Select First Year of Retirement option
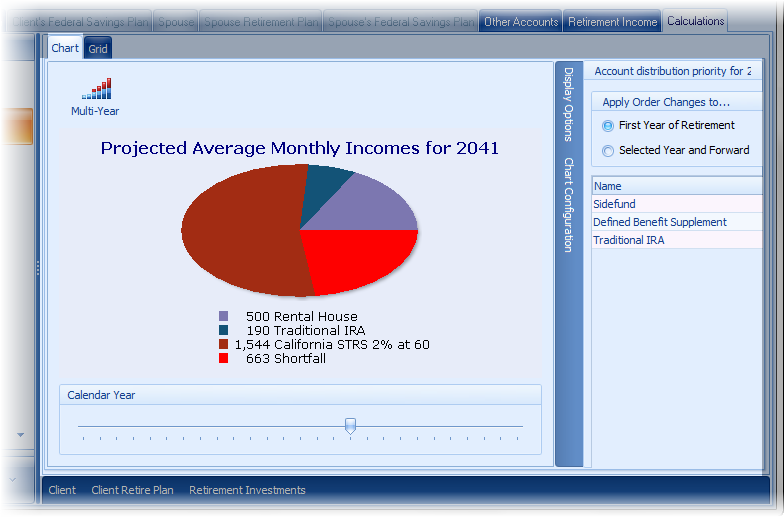Screen dimensions: 784x517 [x=608, y=126]
